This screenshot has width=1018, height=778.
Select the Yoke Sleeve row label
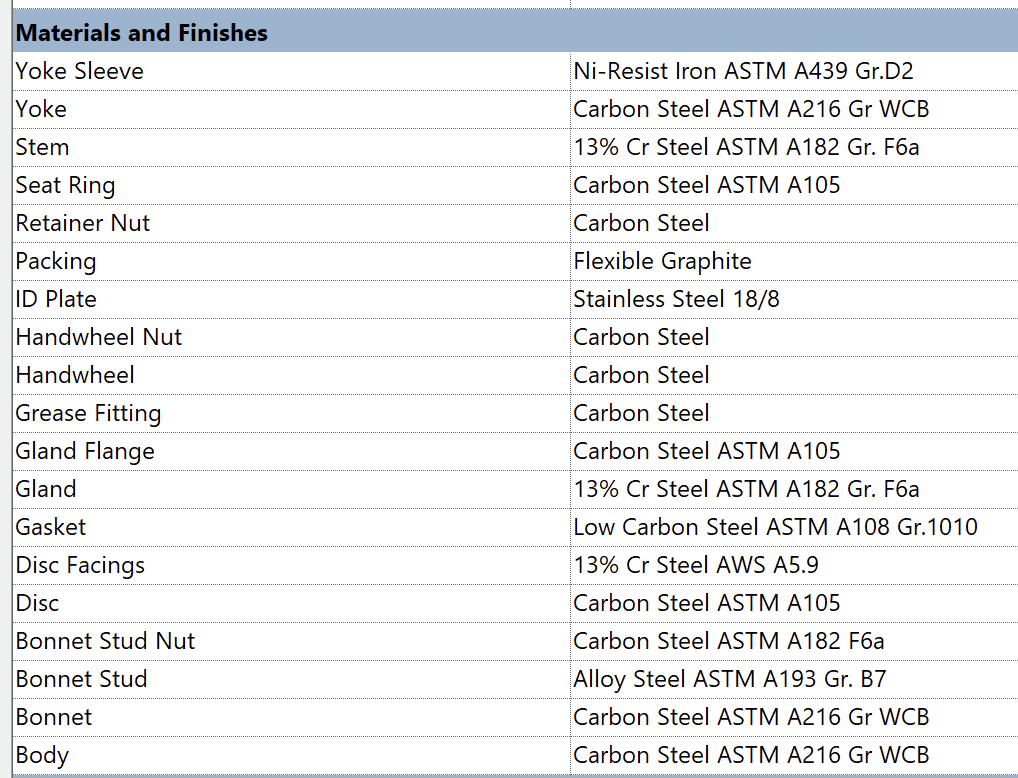click(x=80, y=71)
